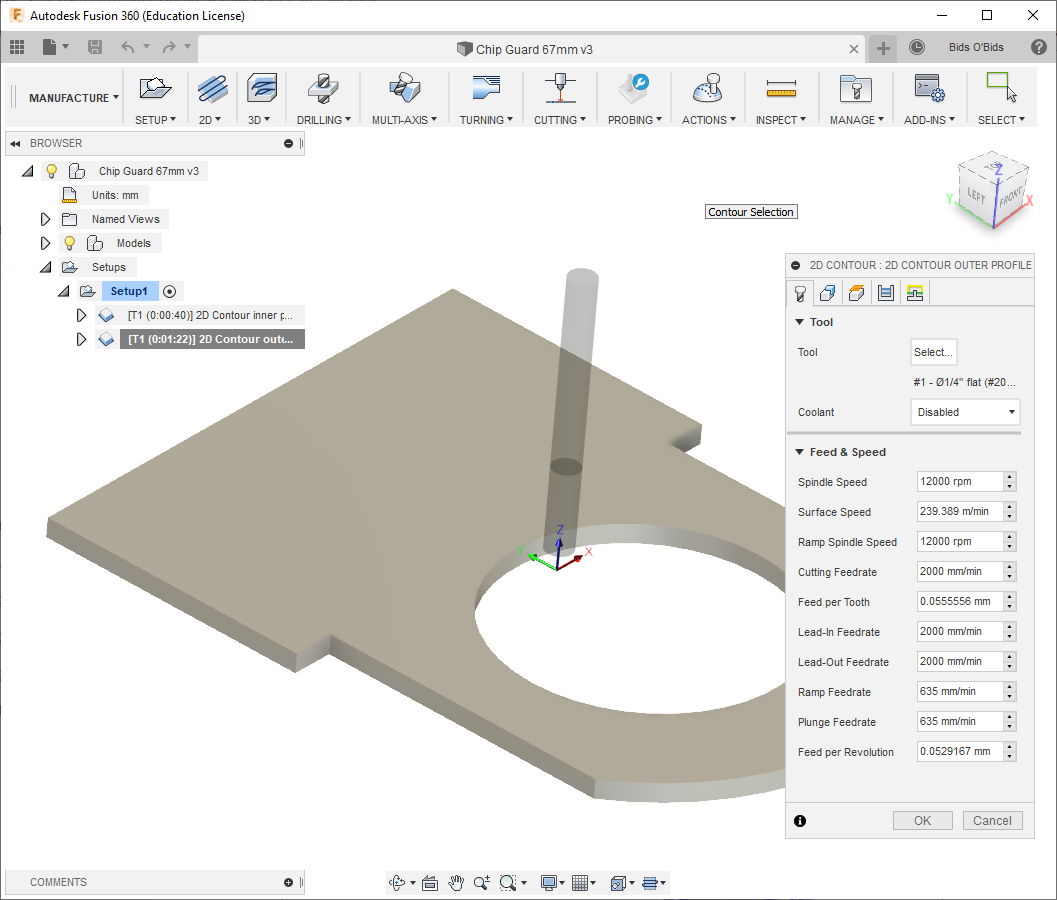Collapse the Browser panel arrows
Viewport: 1057px width, 900px height.
(x=16, y=144)
